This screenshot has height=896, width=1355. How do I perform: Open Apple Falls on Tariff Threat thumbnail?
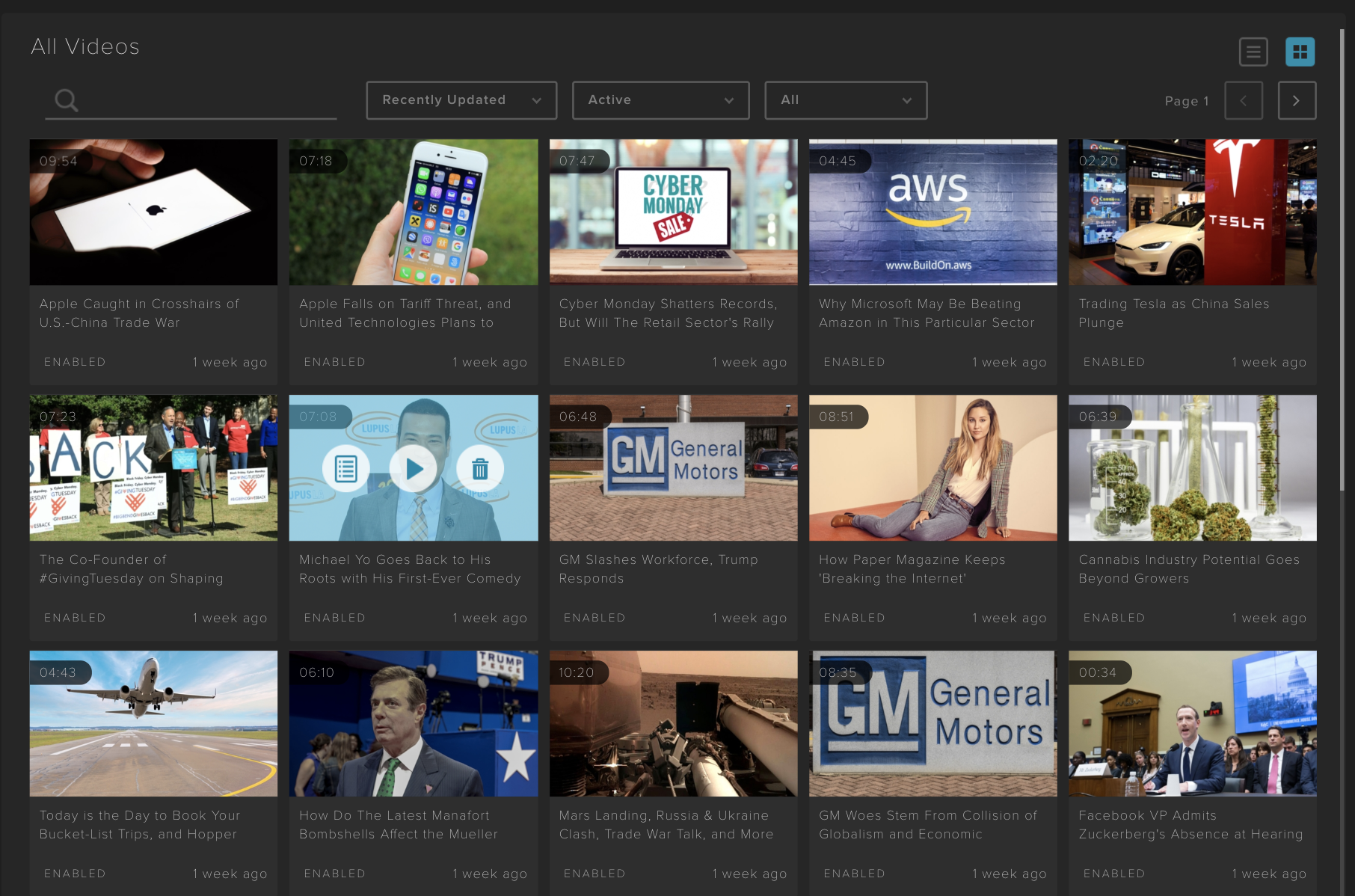click(x=414, y=212)
